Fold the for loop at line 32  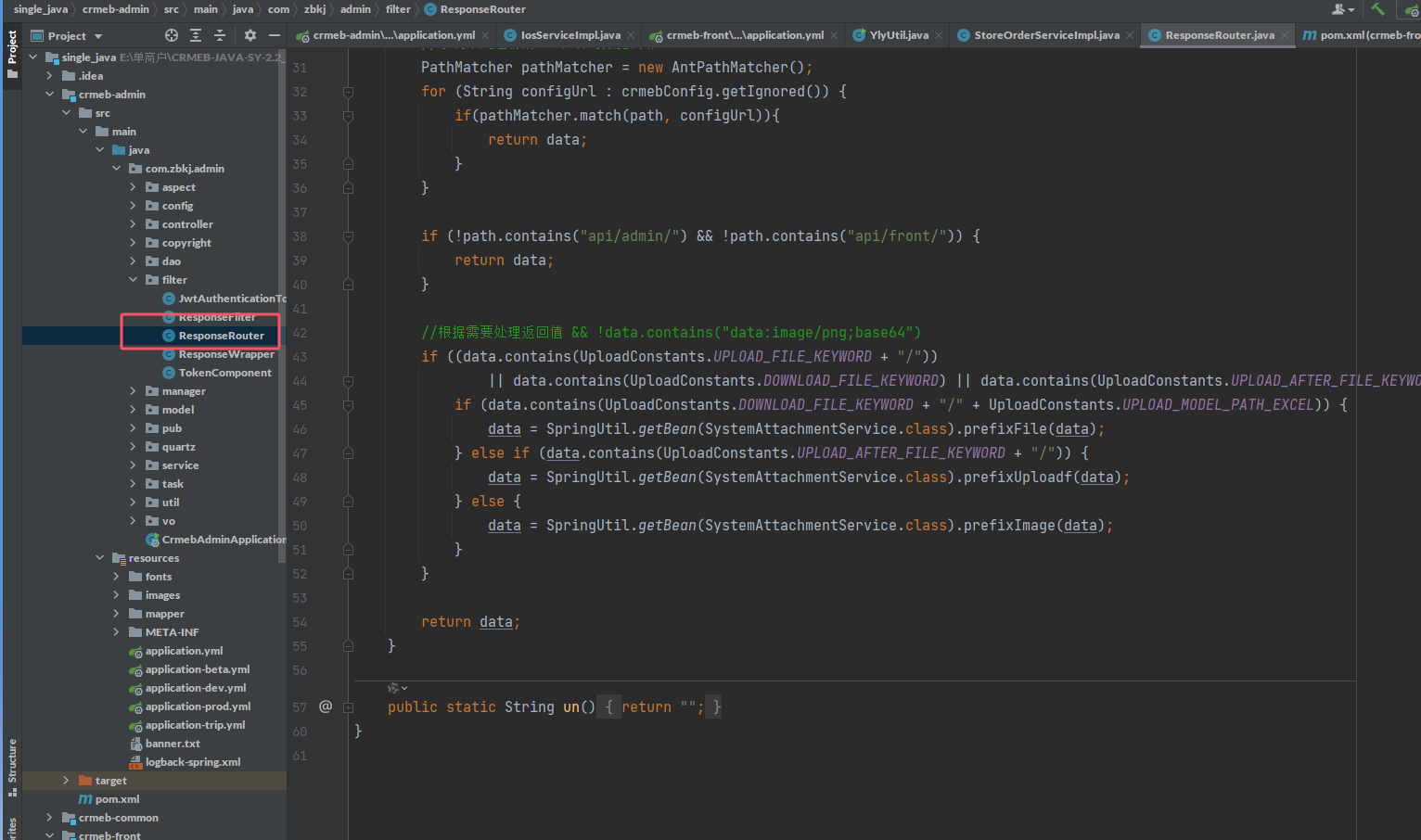click(x=348, y=92)
